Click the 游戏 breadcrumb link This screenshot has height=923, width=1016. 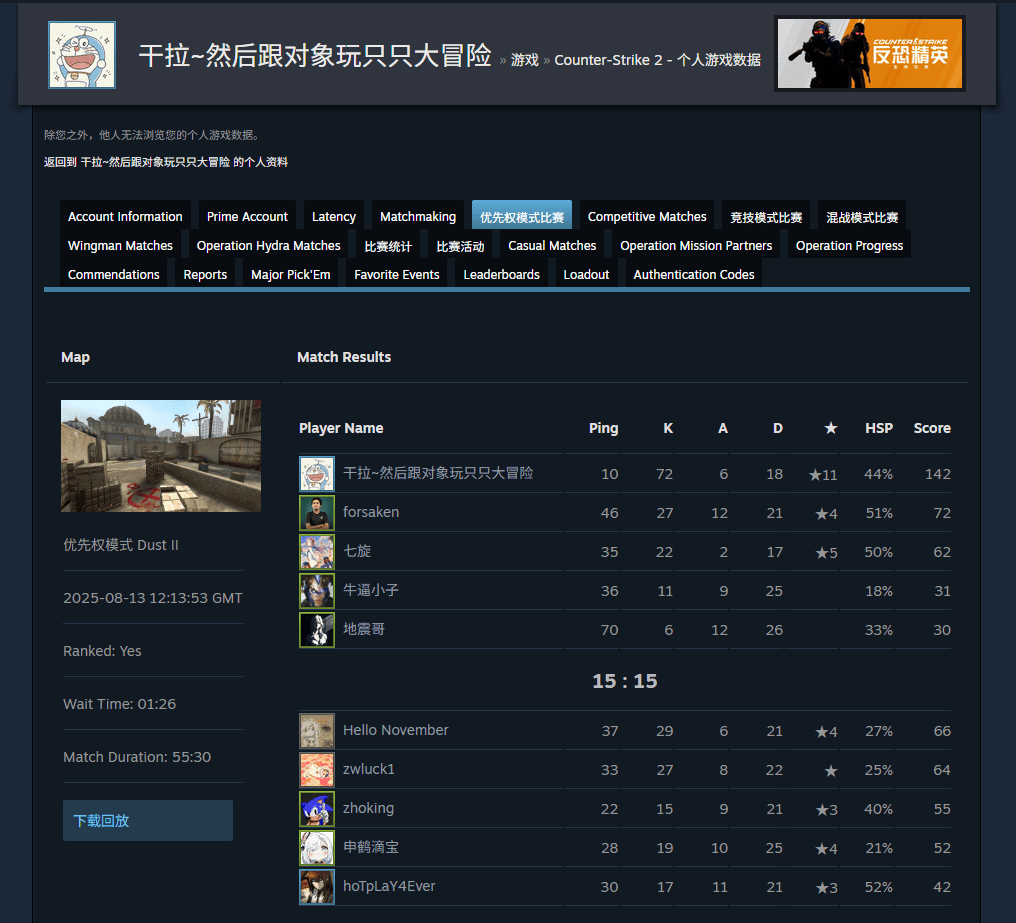(524, 60)
